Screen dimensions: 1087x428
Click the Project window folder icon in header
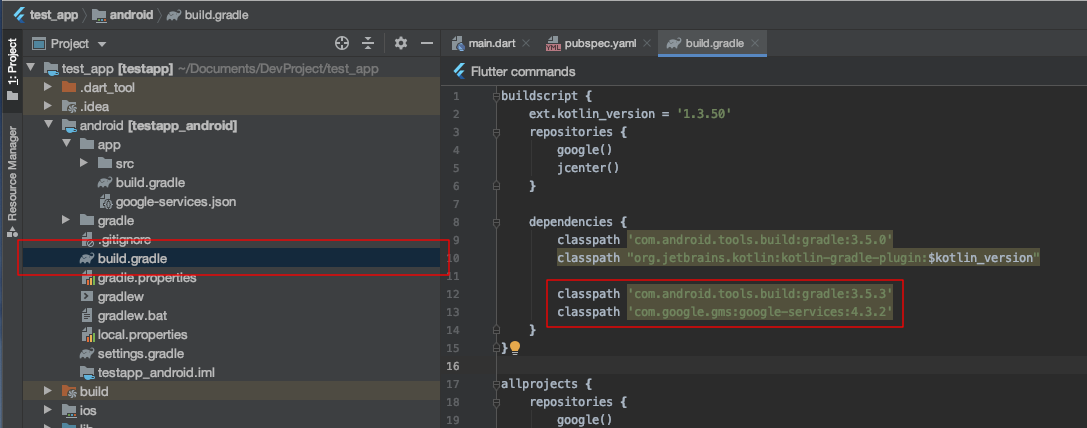click(40, 43)
